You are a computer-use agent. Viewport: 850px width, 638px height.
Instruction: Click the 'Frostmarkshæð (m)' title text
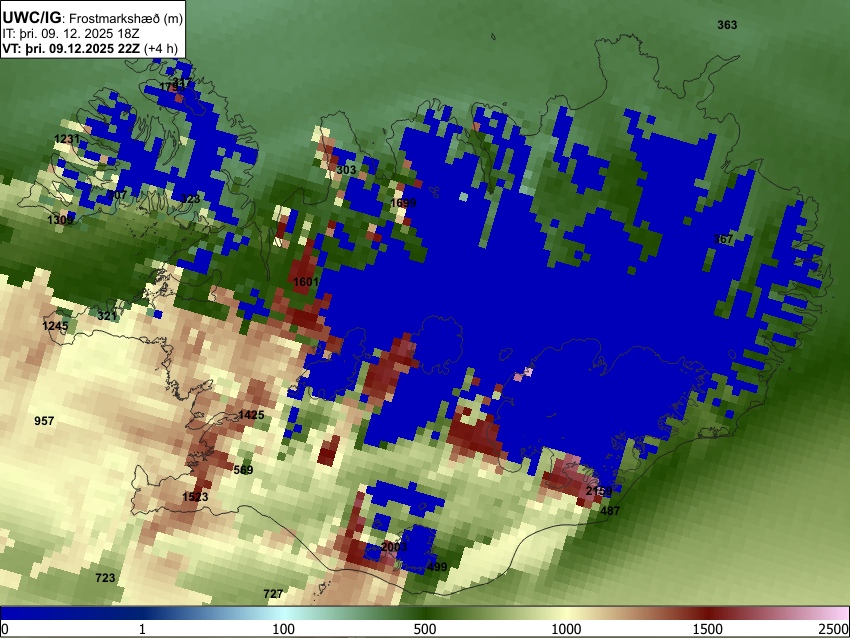click(126, 18)
